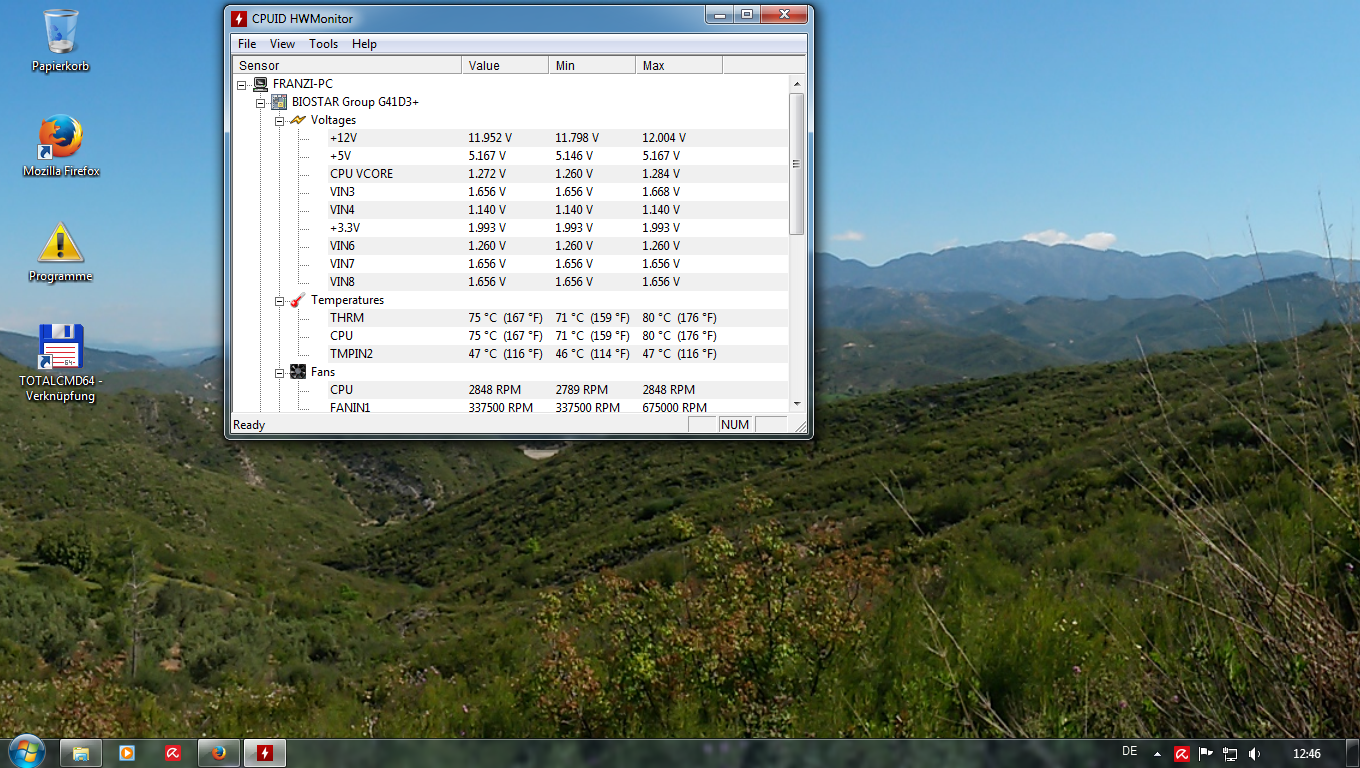Collapse the Fans section
Screen dimensions: 1360x768
point(280,373)
